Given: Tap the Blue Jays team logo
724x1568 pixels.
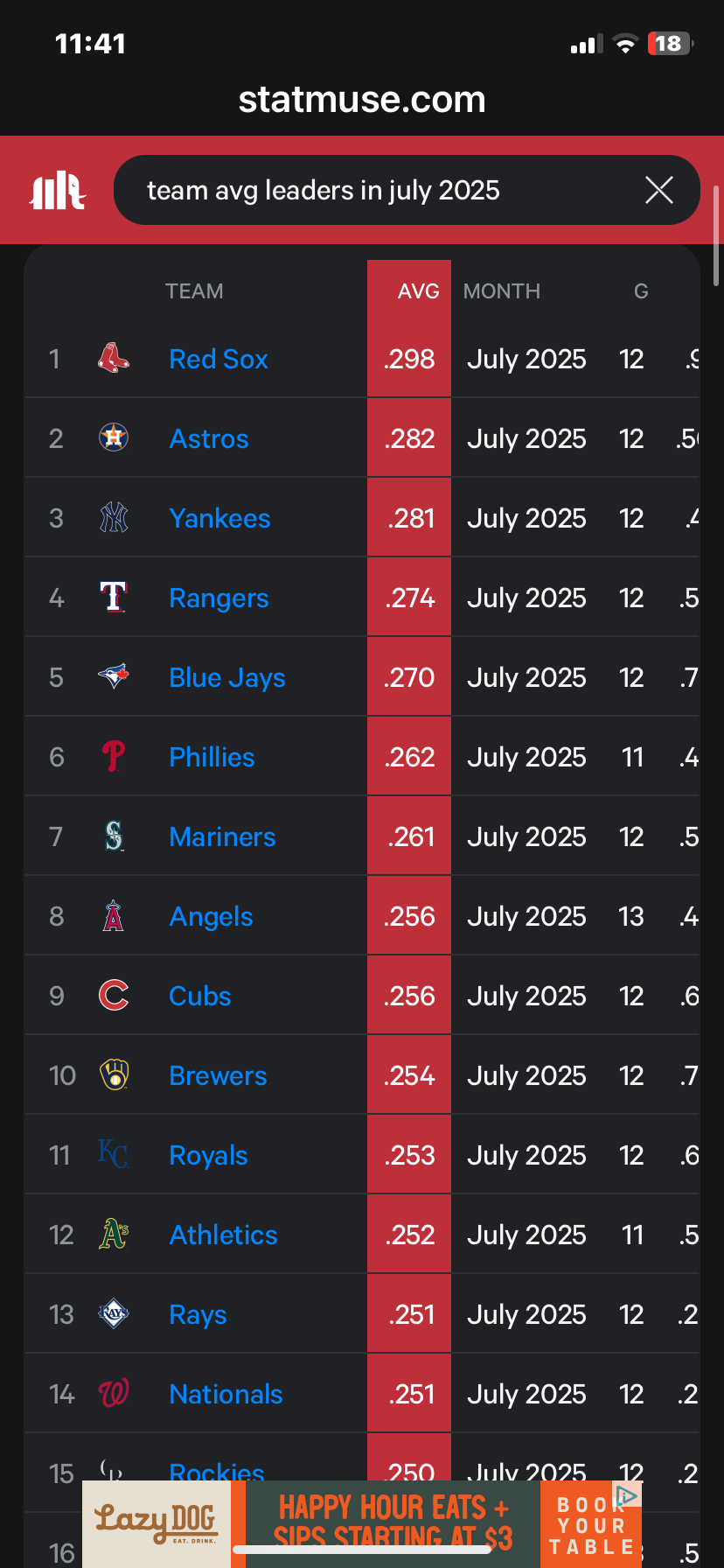Looking at the screenshot, I should point(114,676).
